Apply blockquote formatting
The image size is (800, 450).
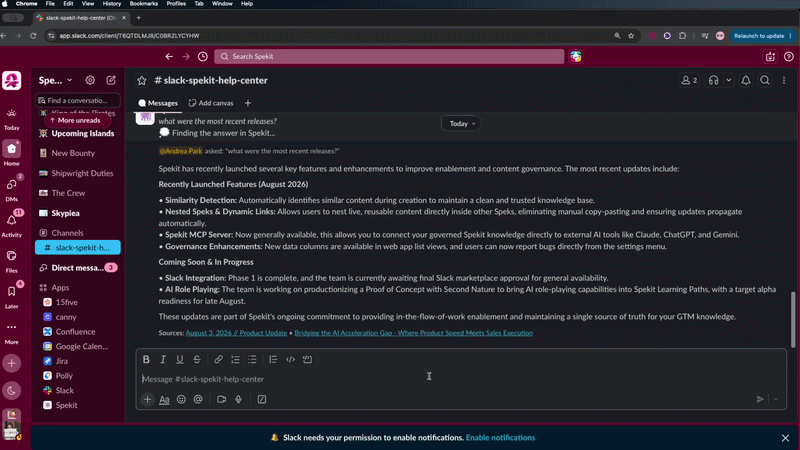click(x=273, y=359)
